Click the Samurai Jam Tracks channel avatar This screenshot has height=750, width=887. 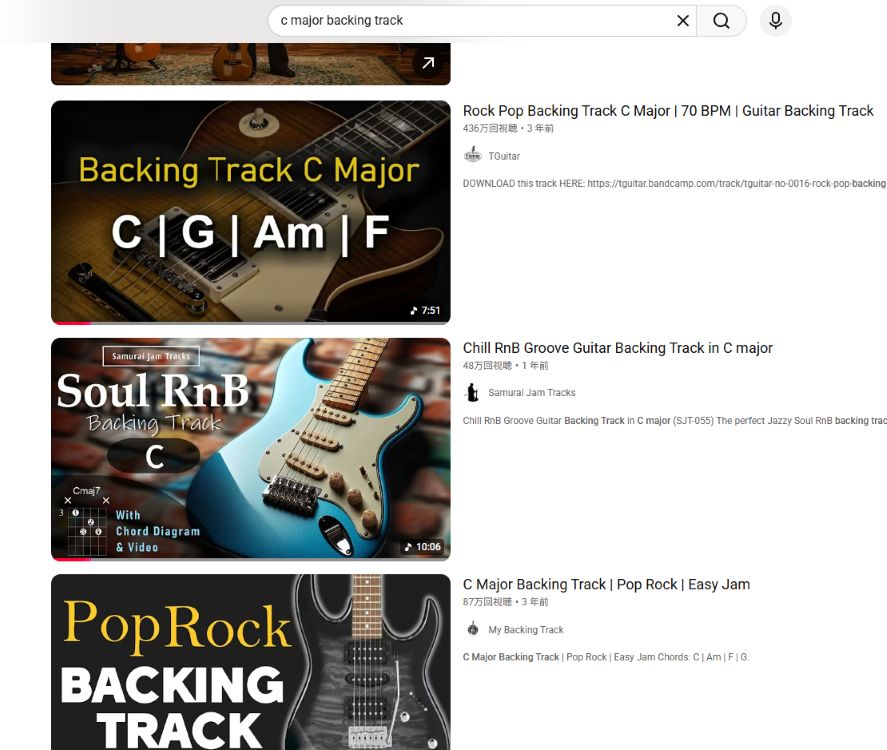coord(472,392)
